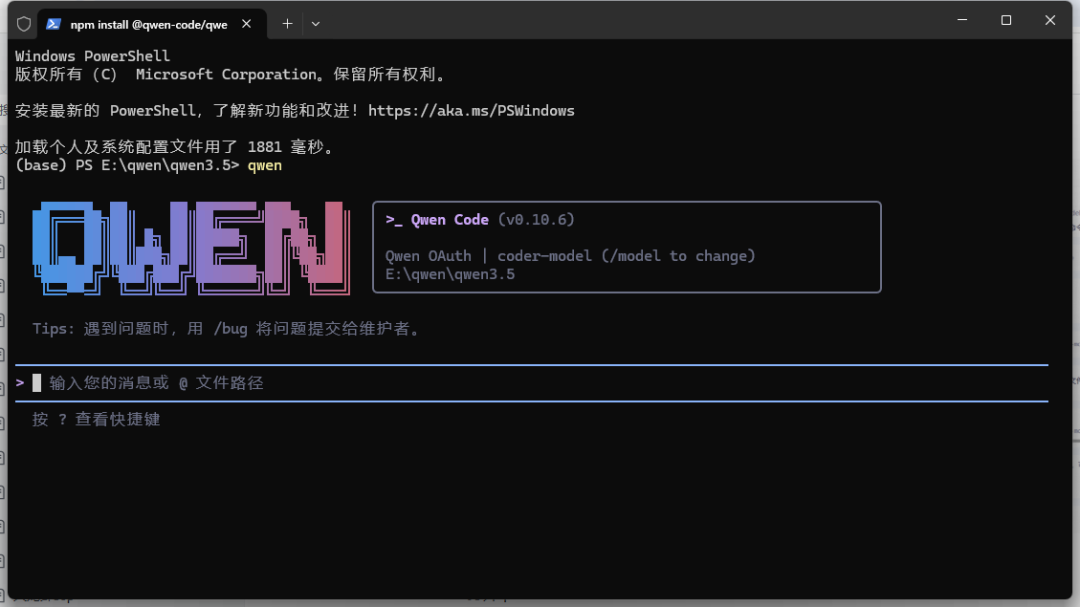Close the npm install @qwen-code tab
Viewport: 1080px width, 607px height.
(x=247, y=24)
